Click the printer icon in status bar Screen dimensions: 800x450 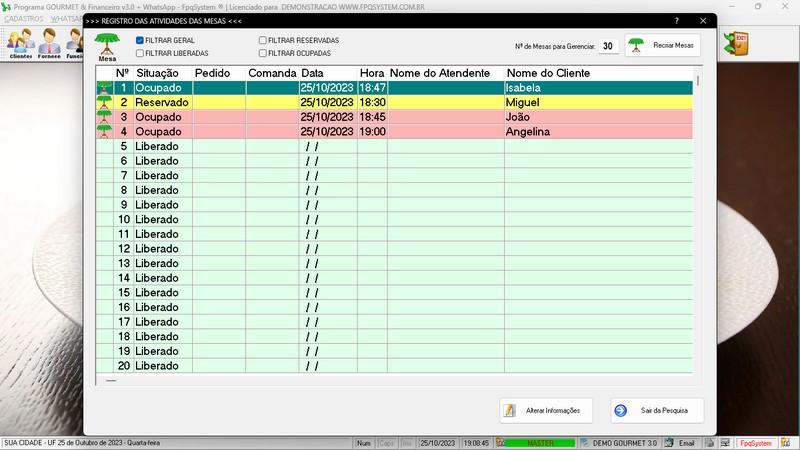710,443
